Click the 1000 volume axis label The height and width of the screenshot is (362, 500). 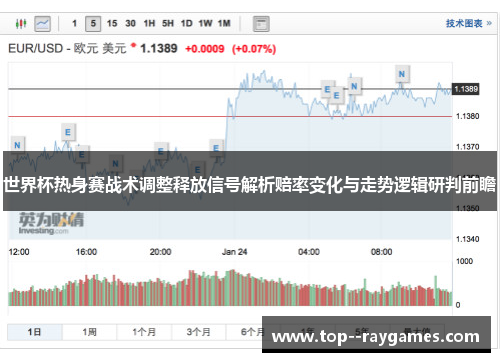(x=464, y=261)
